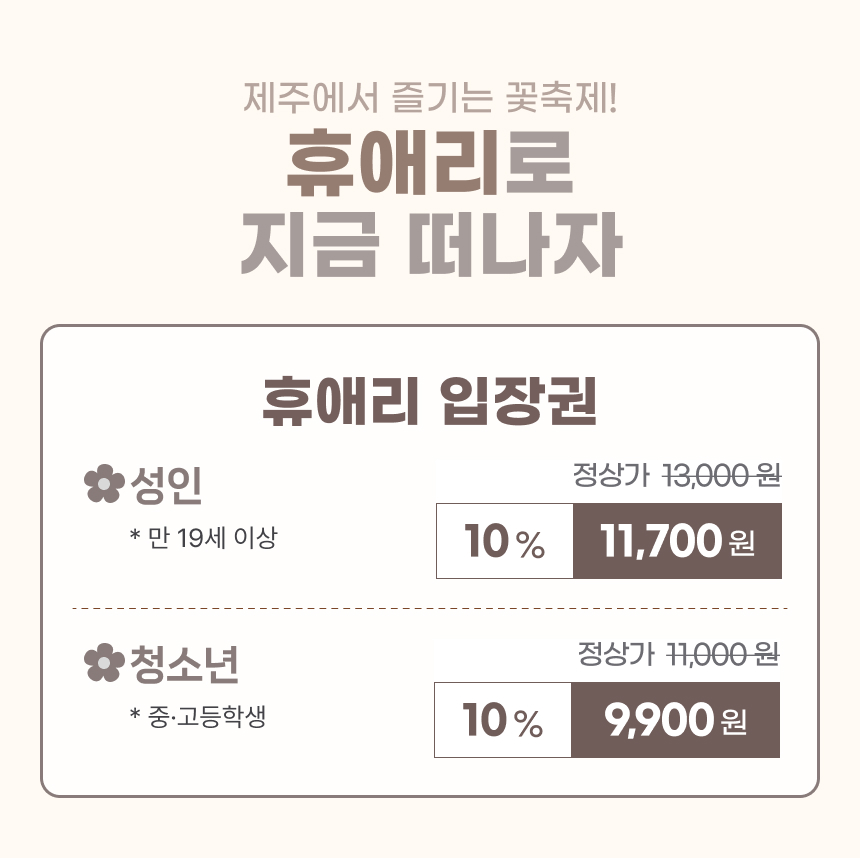Click the 휴애리로 headline text

pyautogui.click(x=430, y=163)
